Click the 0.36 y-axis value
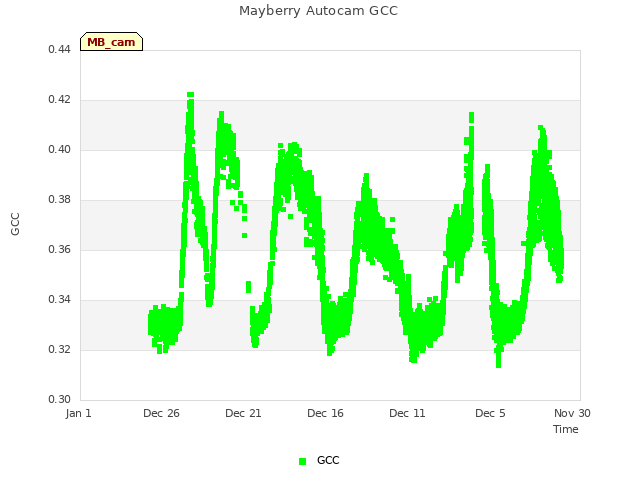Viewport: 640px width, 480px height. pos(60,249)
